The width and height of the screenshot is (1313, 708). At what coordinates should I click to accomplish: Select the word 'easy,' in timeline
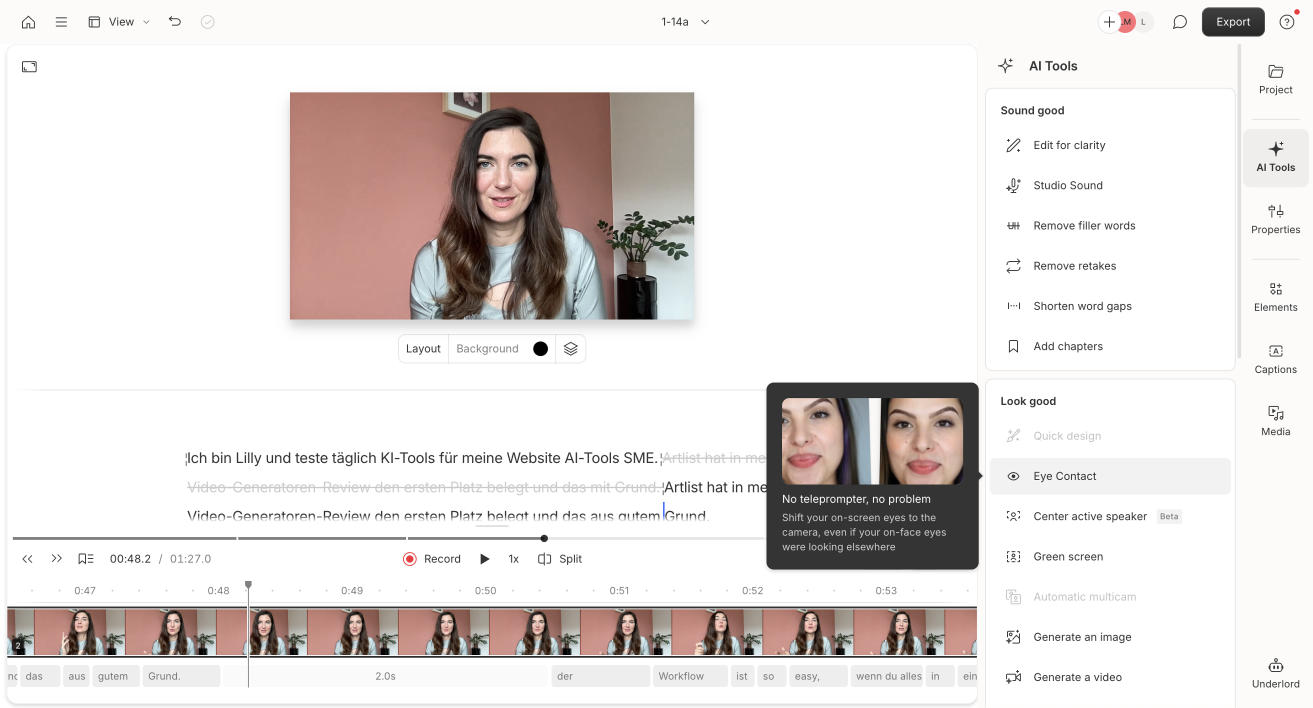[x=818, y=676]
